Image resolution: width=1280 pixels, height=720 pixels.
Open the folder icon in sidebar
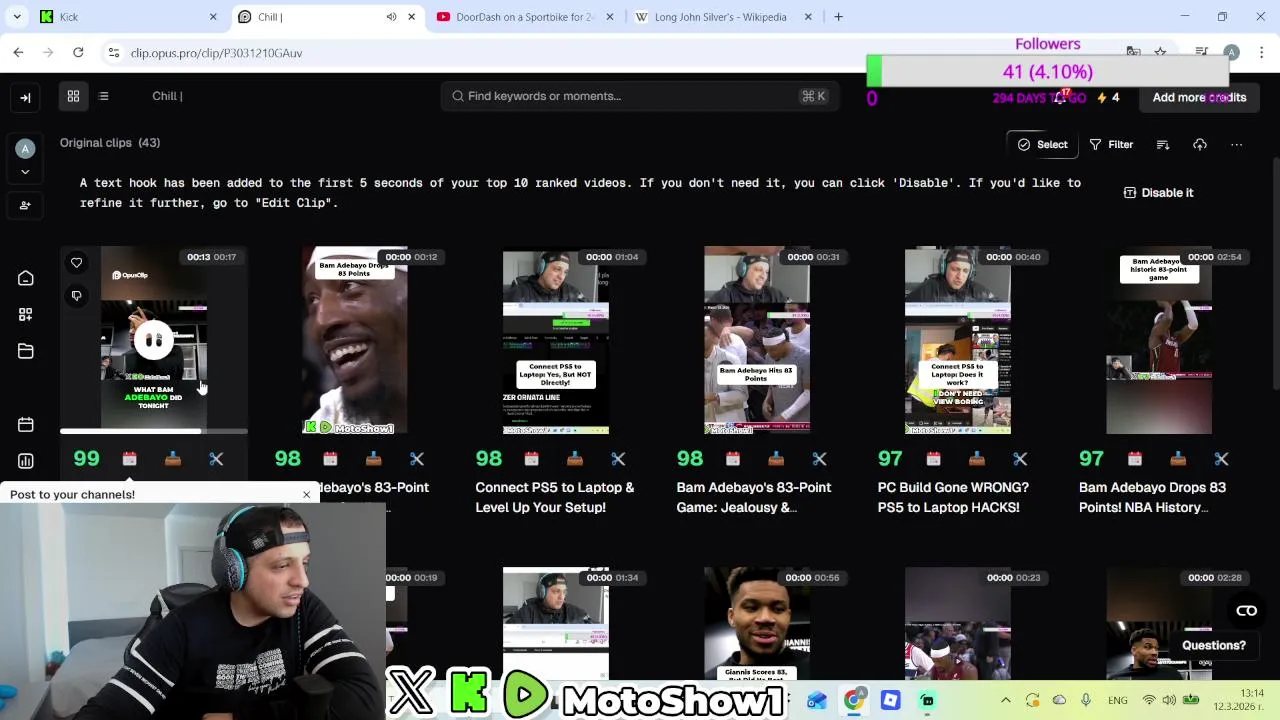click(x=26, y=351)
